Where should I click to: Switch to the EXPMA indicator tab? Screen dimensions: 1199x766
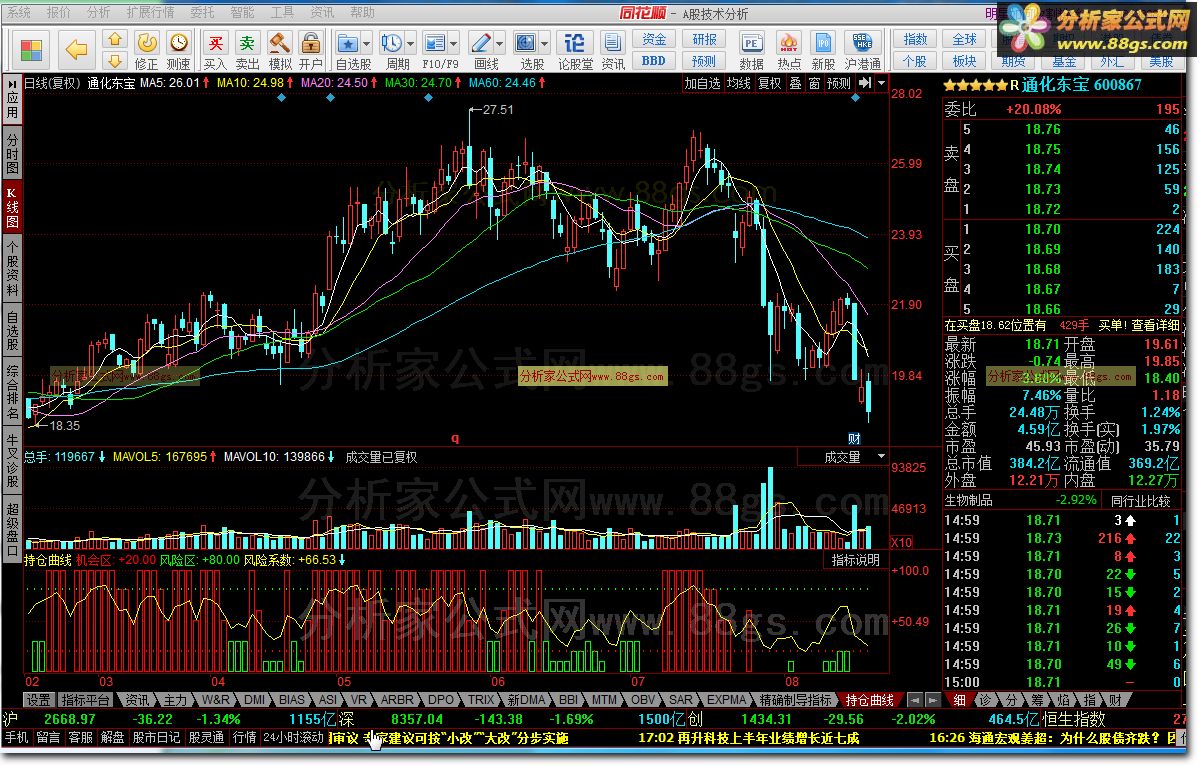tap(726, 699)
